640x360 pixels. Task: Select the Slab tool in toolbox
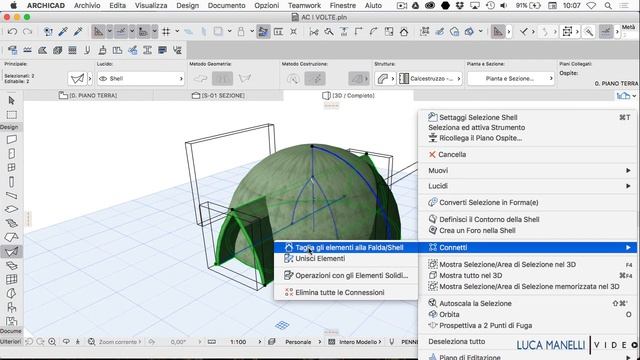tap(11, 209)
